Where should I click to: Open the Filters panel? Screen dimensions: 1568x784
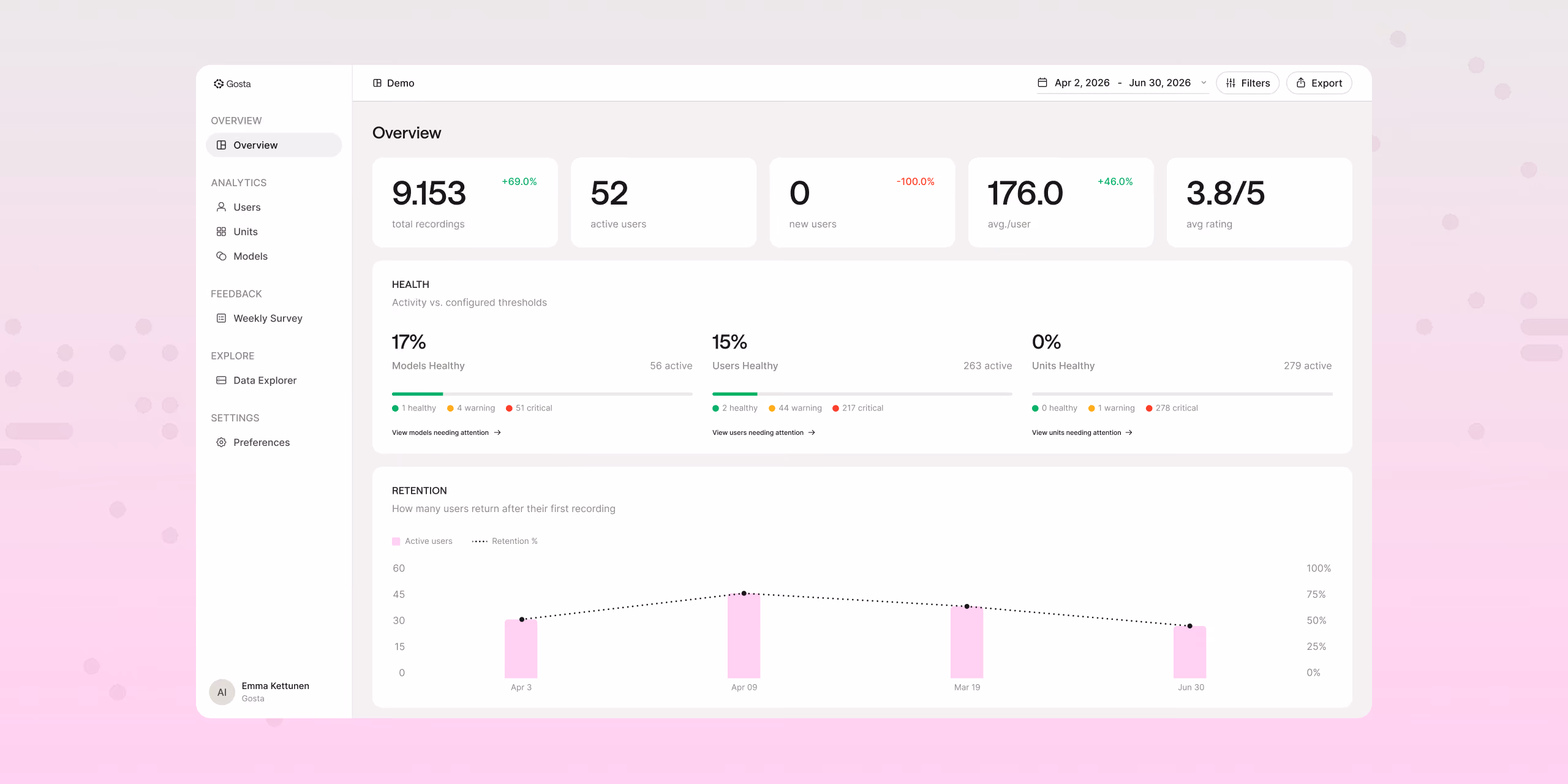tap(1248, 83)
